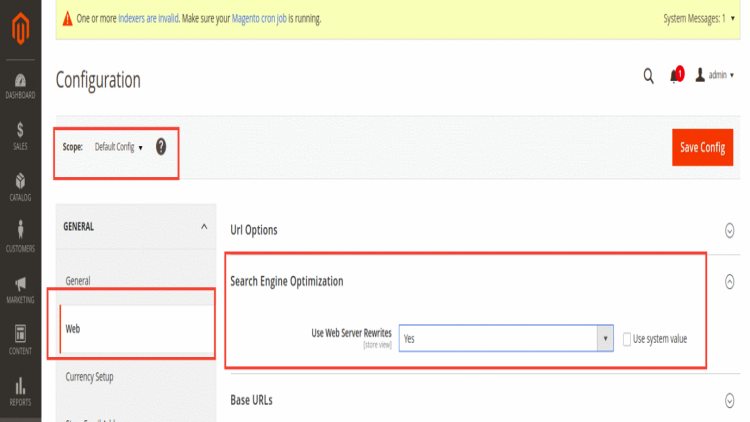The height and width of the screenshot is (422, 750).
Task: Click the search magnifier icon
Action: point(648,76)
